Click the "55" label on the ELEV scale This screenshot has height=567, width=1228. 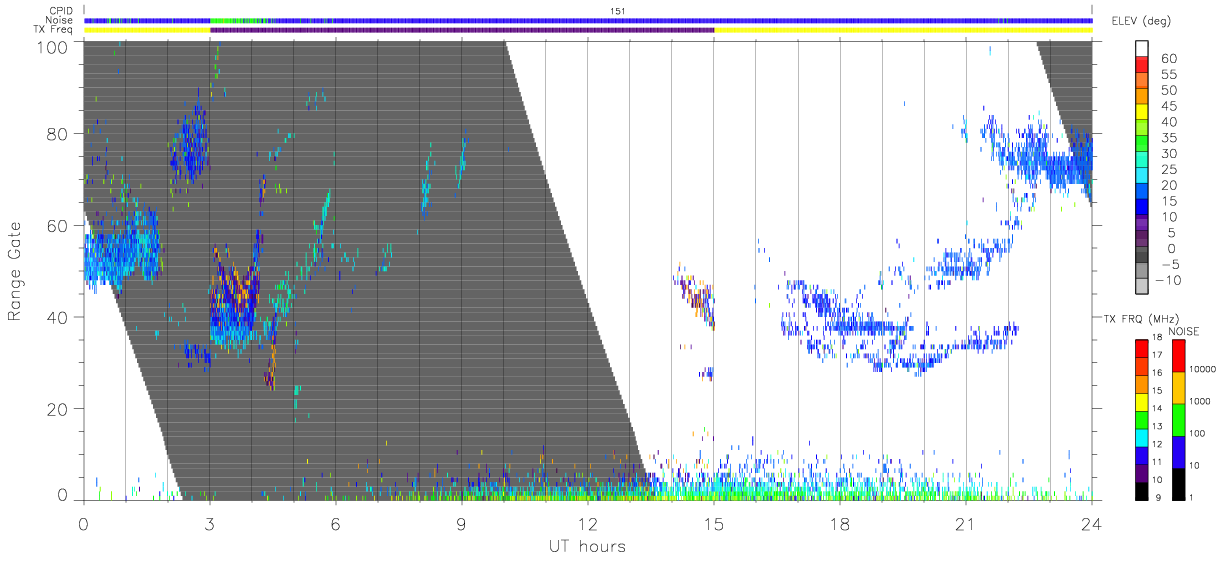point(1167,74)
